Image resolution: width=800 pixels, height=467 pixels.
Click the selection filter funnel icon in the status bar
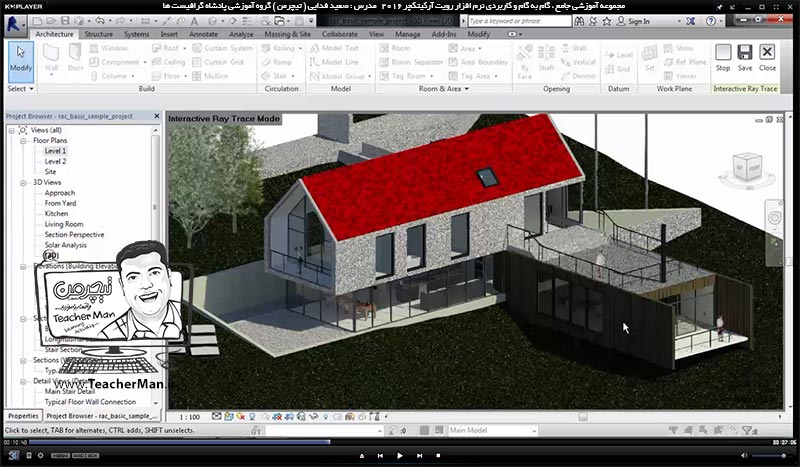point(749,430)
